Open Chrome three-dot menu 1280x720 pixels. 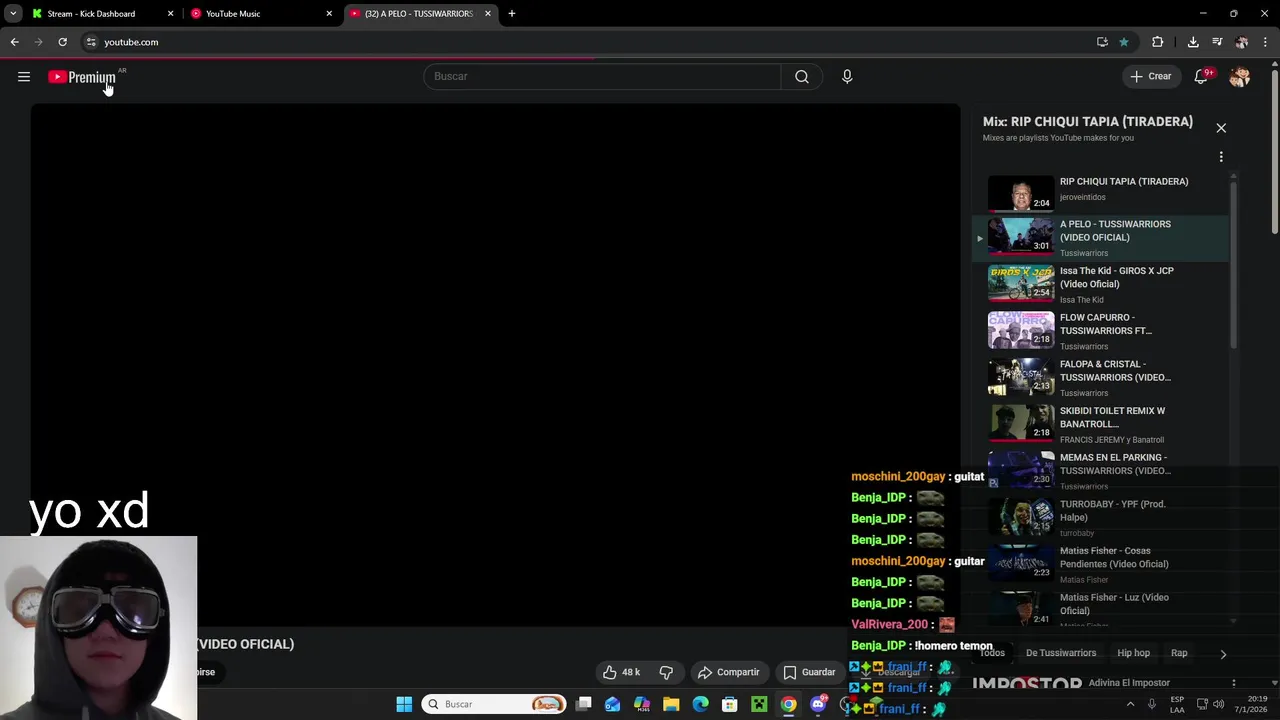click(x=1266, y=42)
